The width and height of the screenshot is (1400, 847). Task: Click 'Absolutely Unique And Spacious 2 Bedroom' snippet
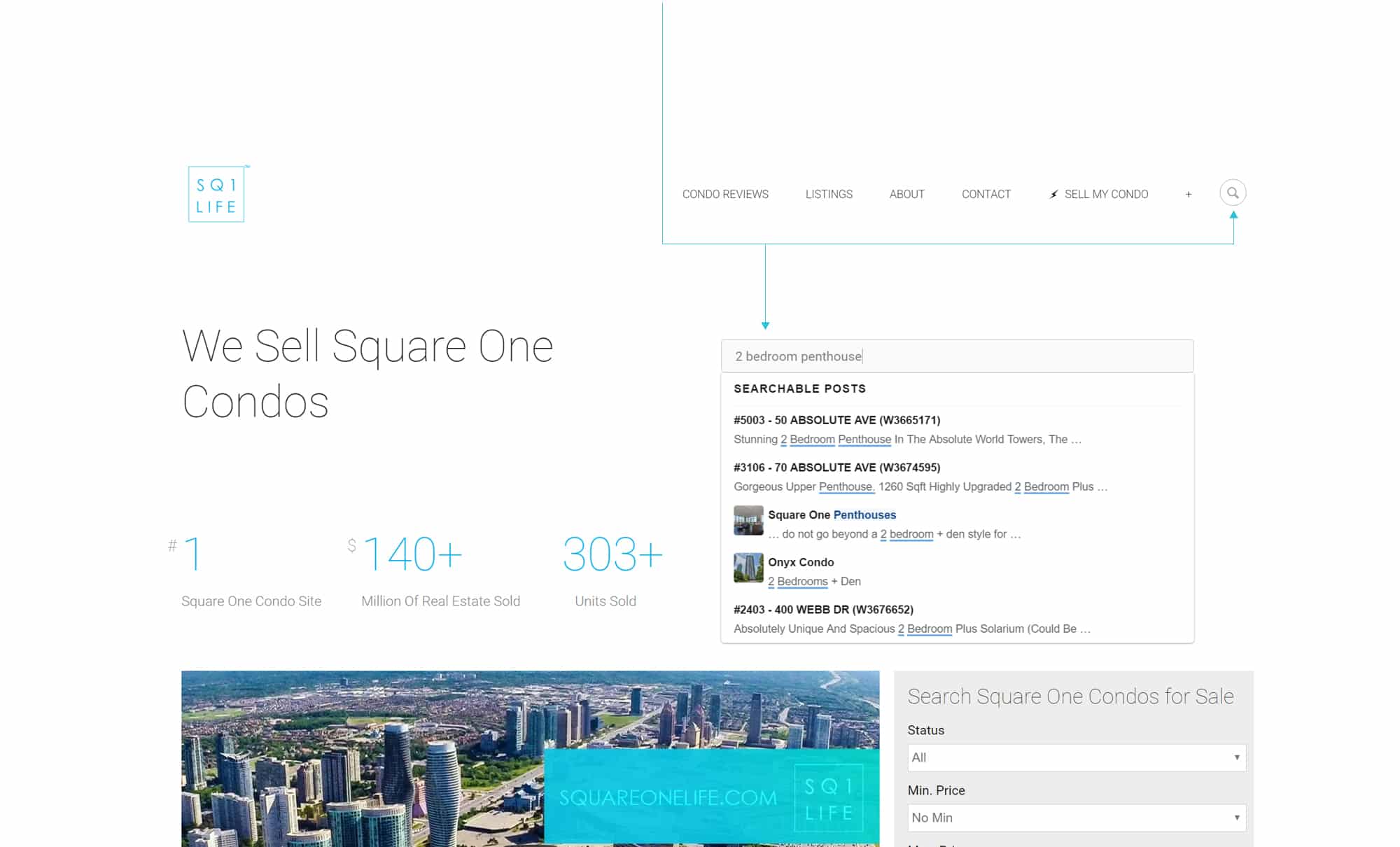click(912, 629)
